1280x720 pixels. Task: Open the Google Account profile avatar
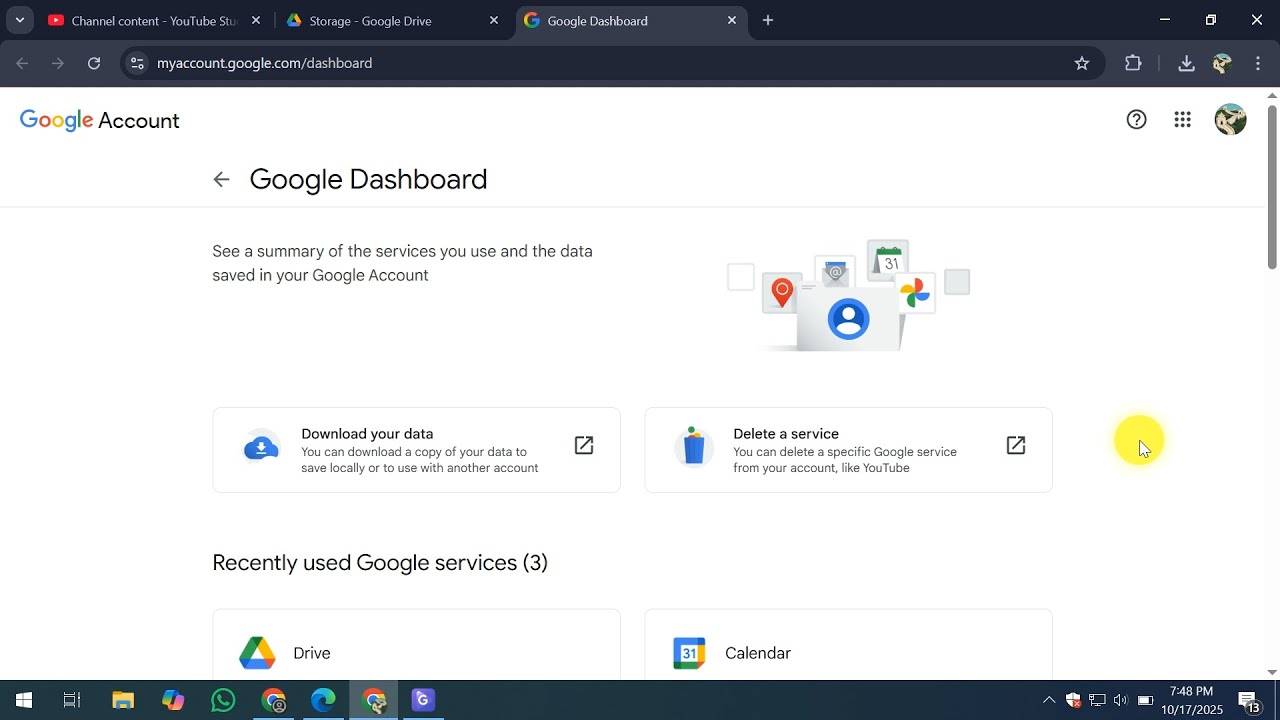point(1230,120)
